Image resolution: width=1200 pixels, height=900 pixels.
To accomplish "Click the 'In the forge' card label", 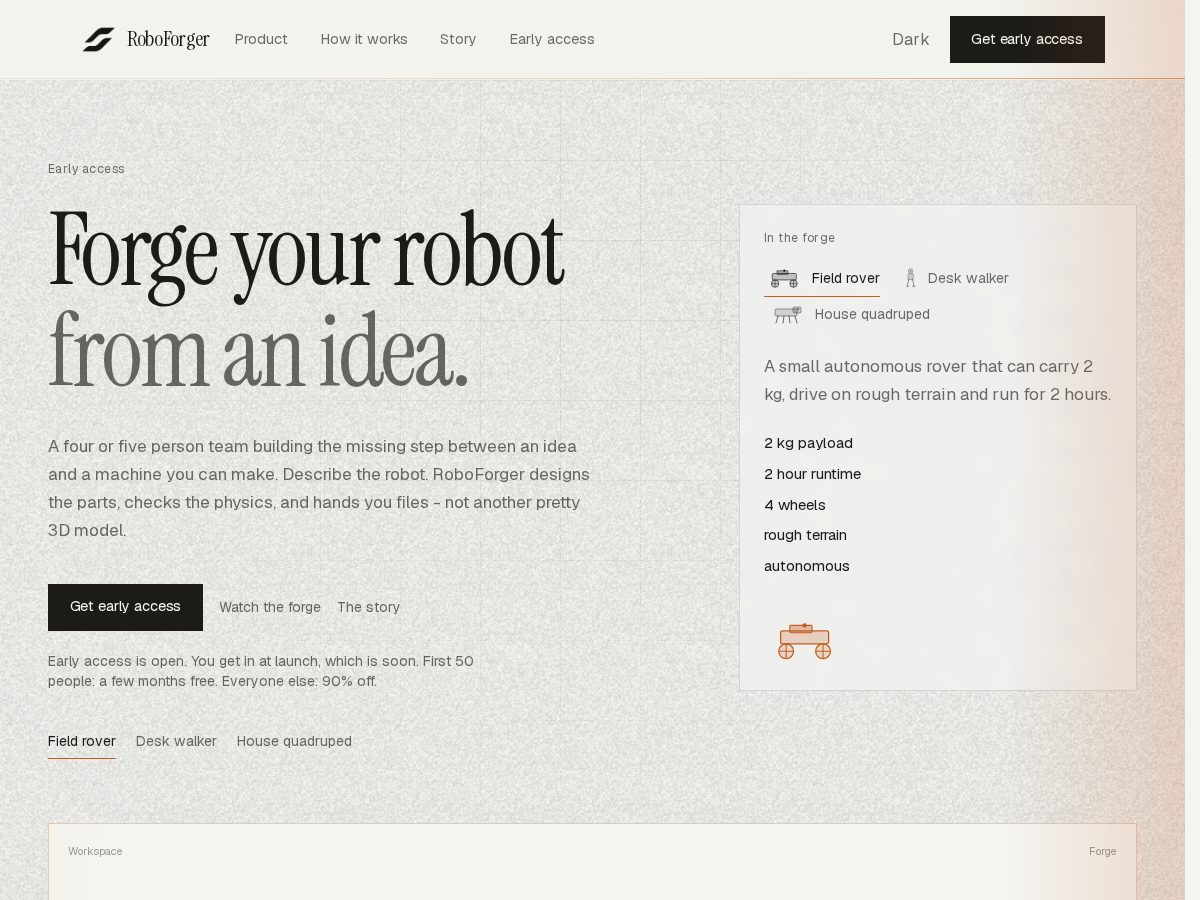I will [x=799, y=238].
